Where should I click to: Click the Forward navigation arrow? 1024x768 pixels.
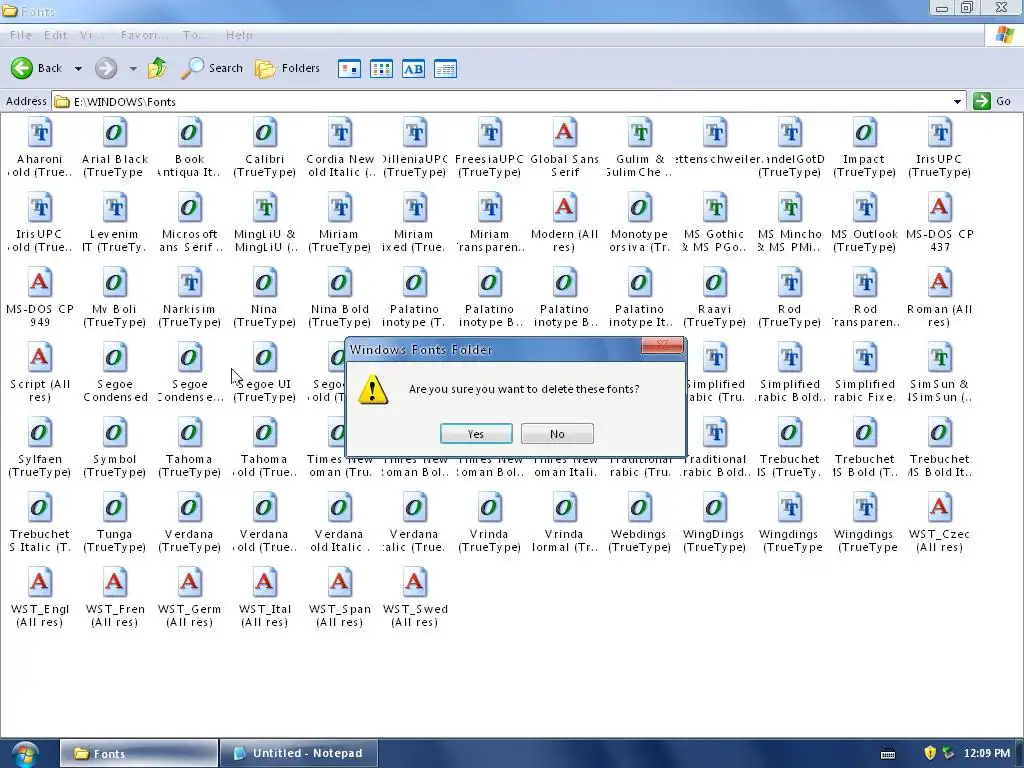(x=106, y=68)
